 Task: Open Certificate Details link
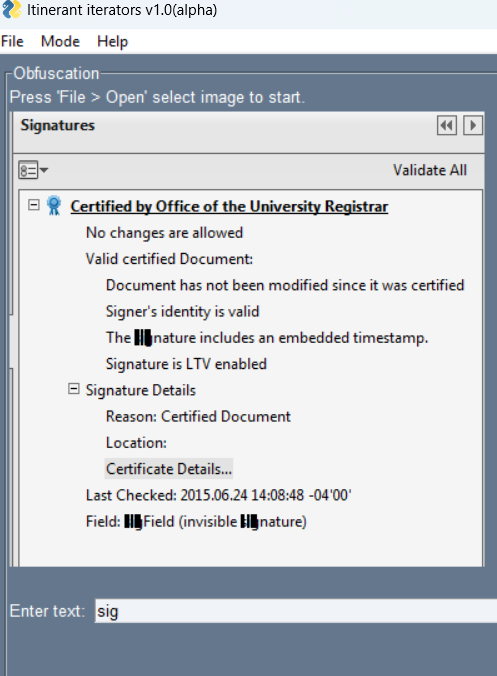click(x=169, y=469)
